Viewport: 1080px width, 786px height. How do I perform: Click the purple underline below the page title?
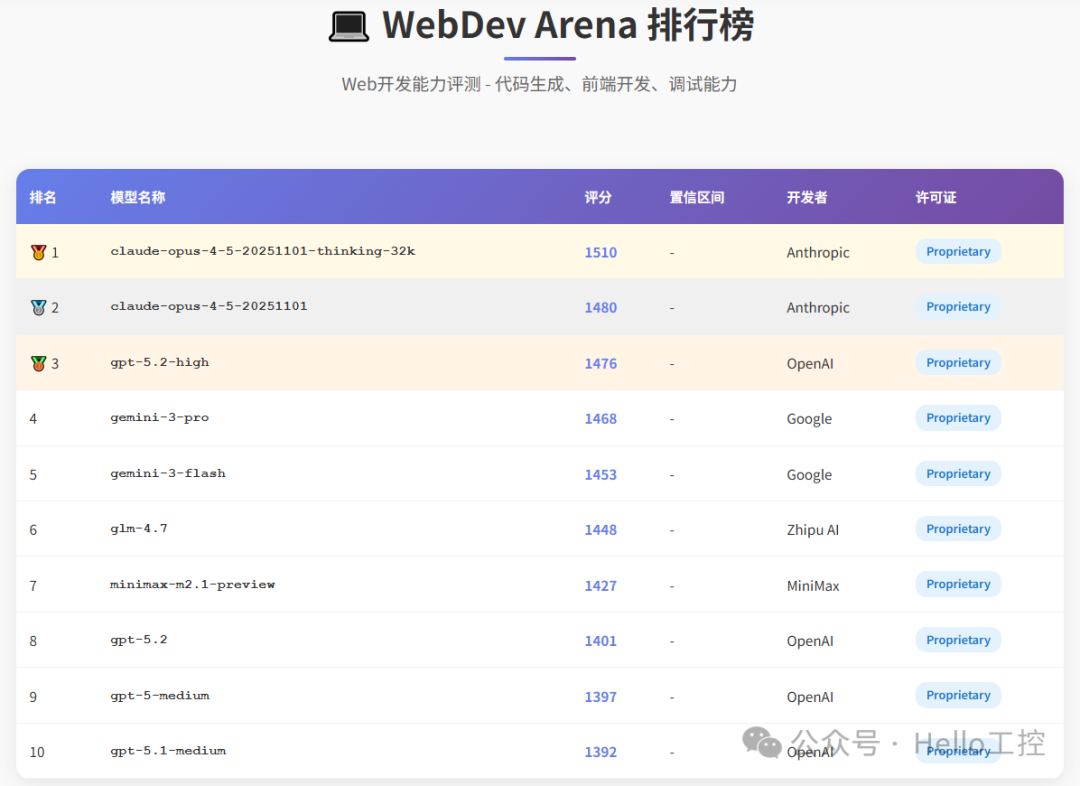pyautogui.click(x=540, y=58)
